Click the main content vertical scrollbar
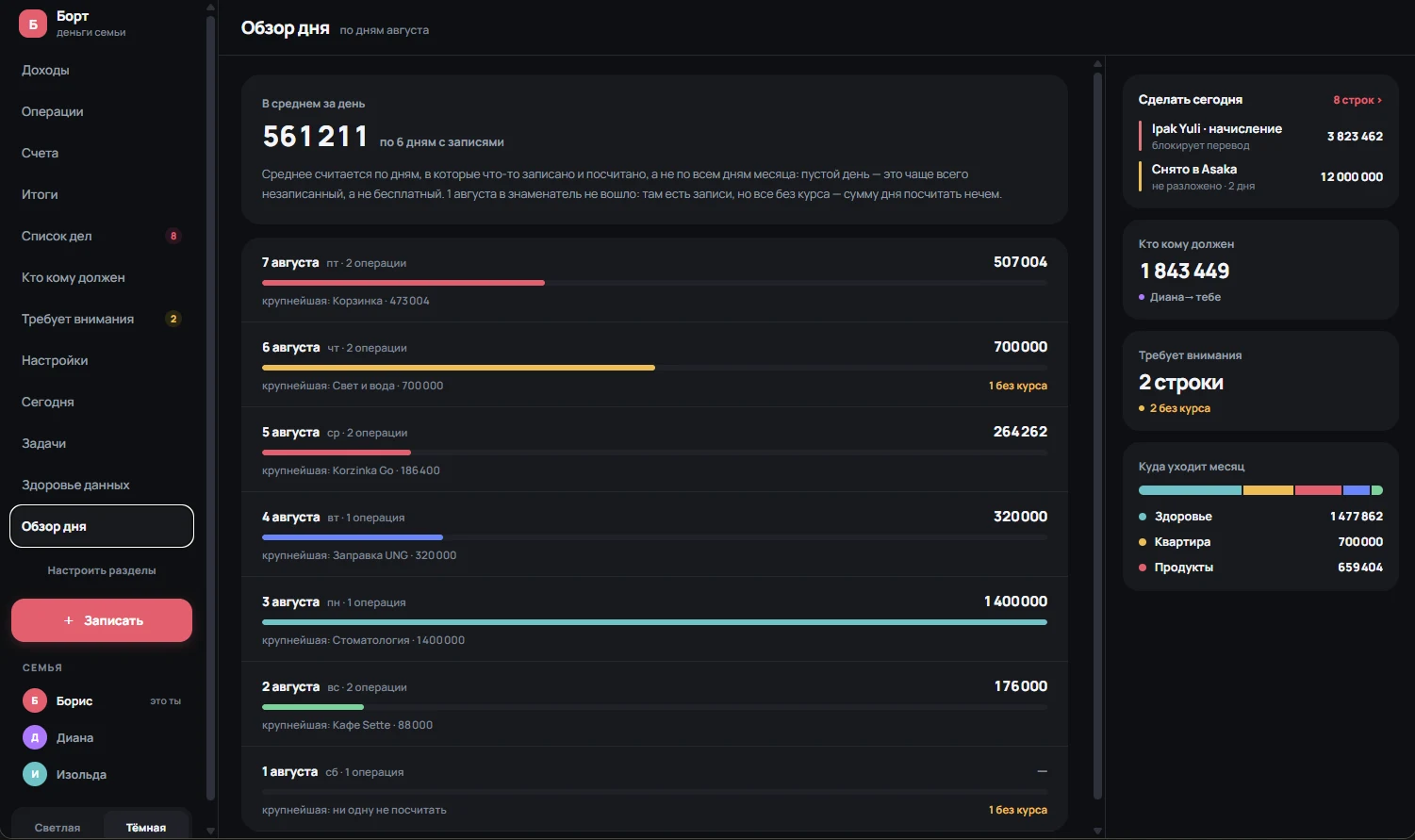Viewport: 1415px width, 840px height. coord(1097,434)
